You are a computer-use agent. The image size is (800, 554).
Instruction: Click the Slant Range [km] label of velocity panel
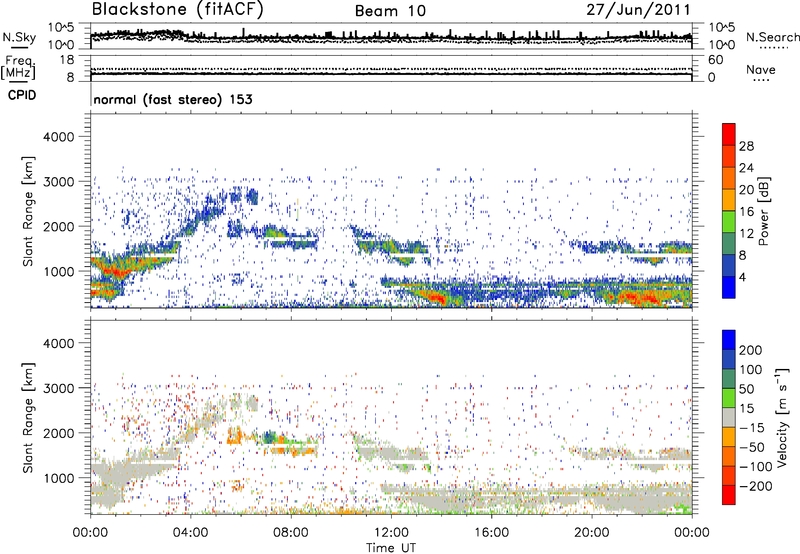click(x=28, y=418)
